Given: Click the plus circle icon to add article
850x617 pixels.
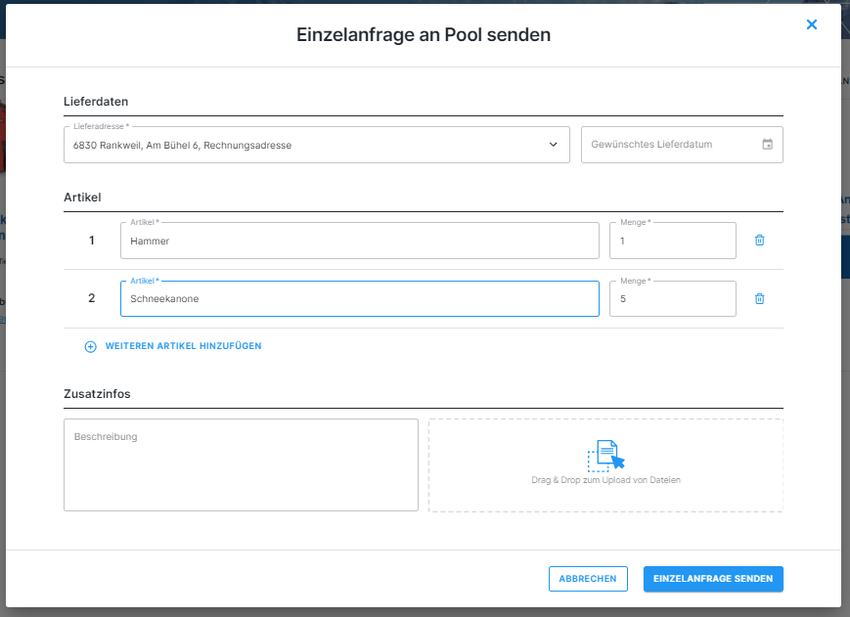Looking at the screenshot, I should click(90, 346).
